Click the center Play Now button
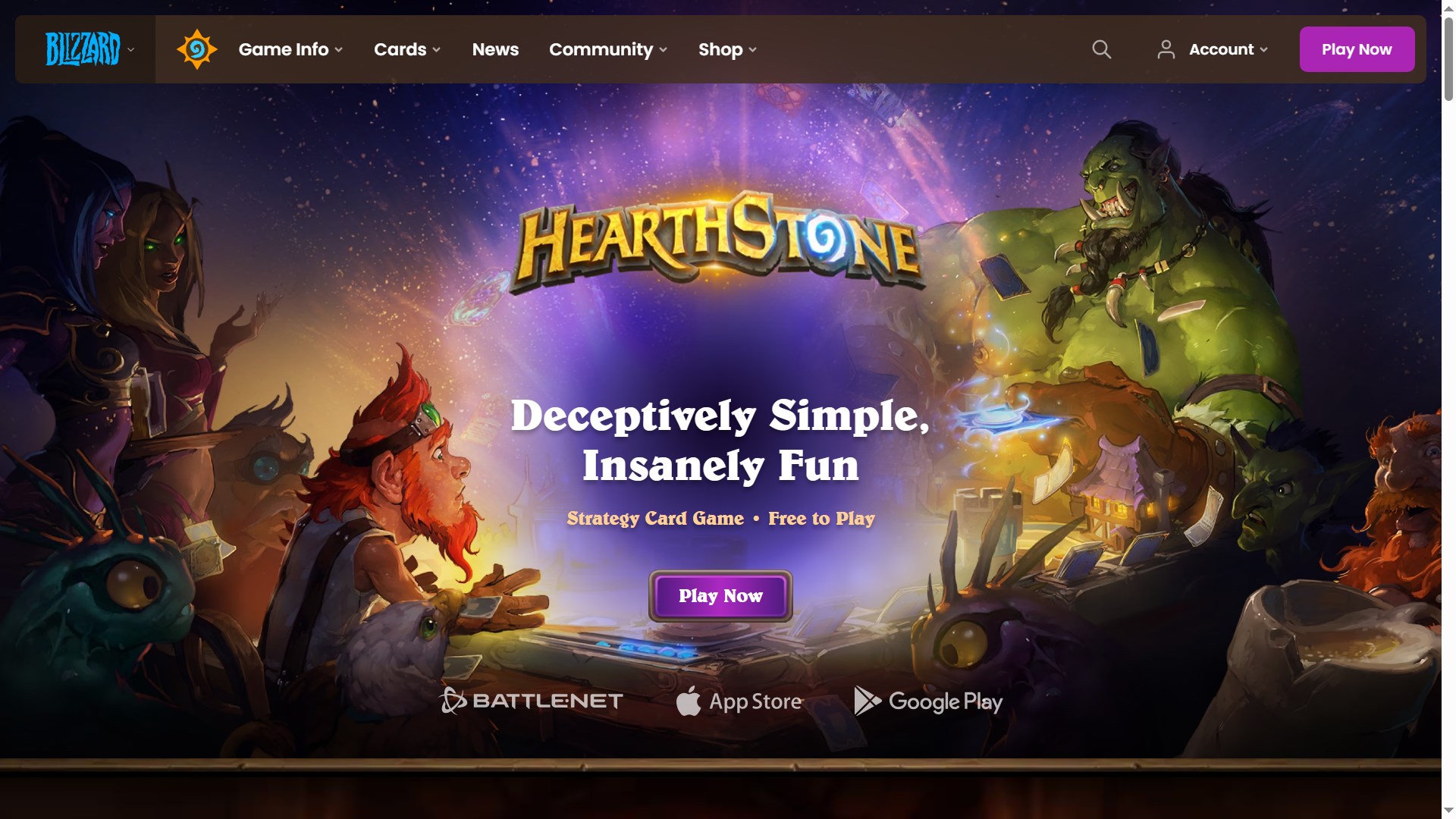The image size is (1456, 819). click(x=720, y=596)
